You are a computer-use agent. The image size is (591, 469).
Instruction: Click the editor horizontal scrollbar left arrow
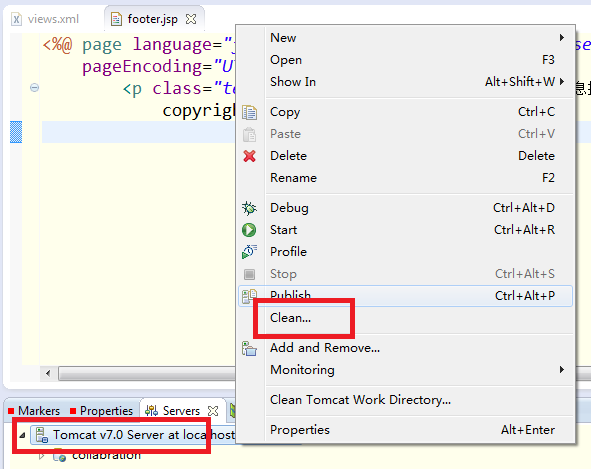(x=48, y=374)
